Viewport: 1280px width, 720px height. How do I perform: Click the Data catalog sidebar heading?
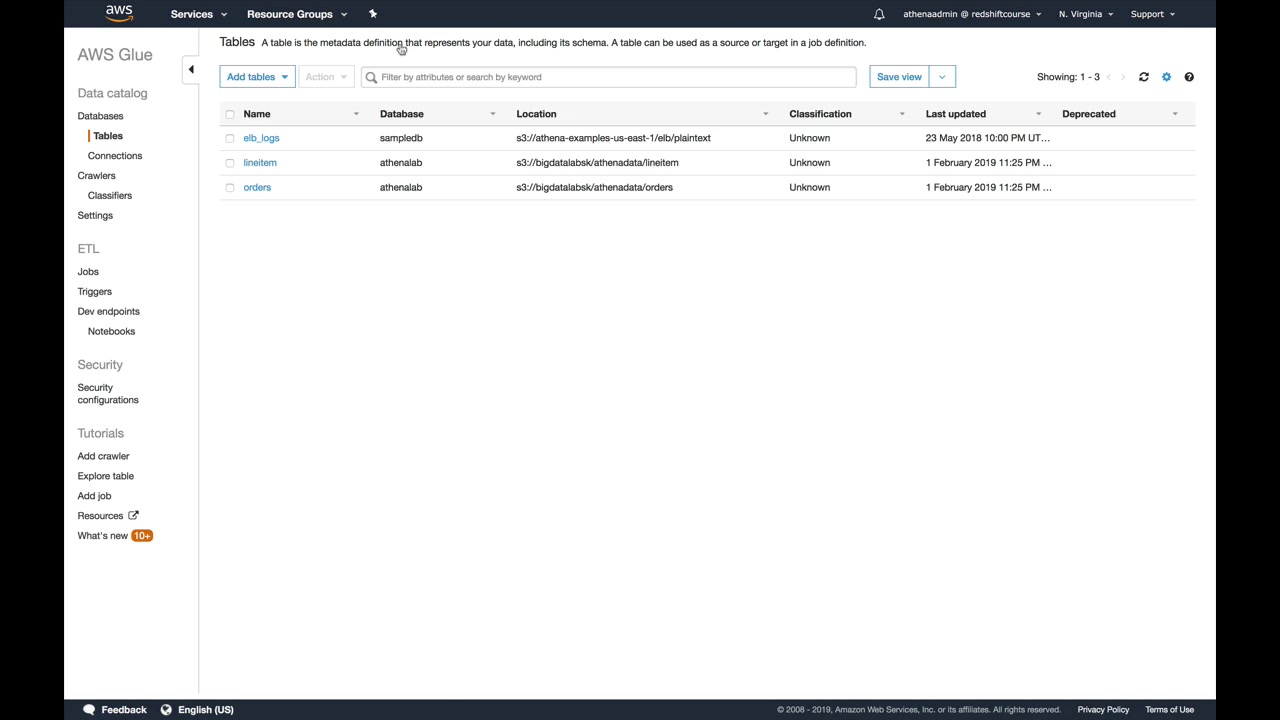tap(112, 93)
